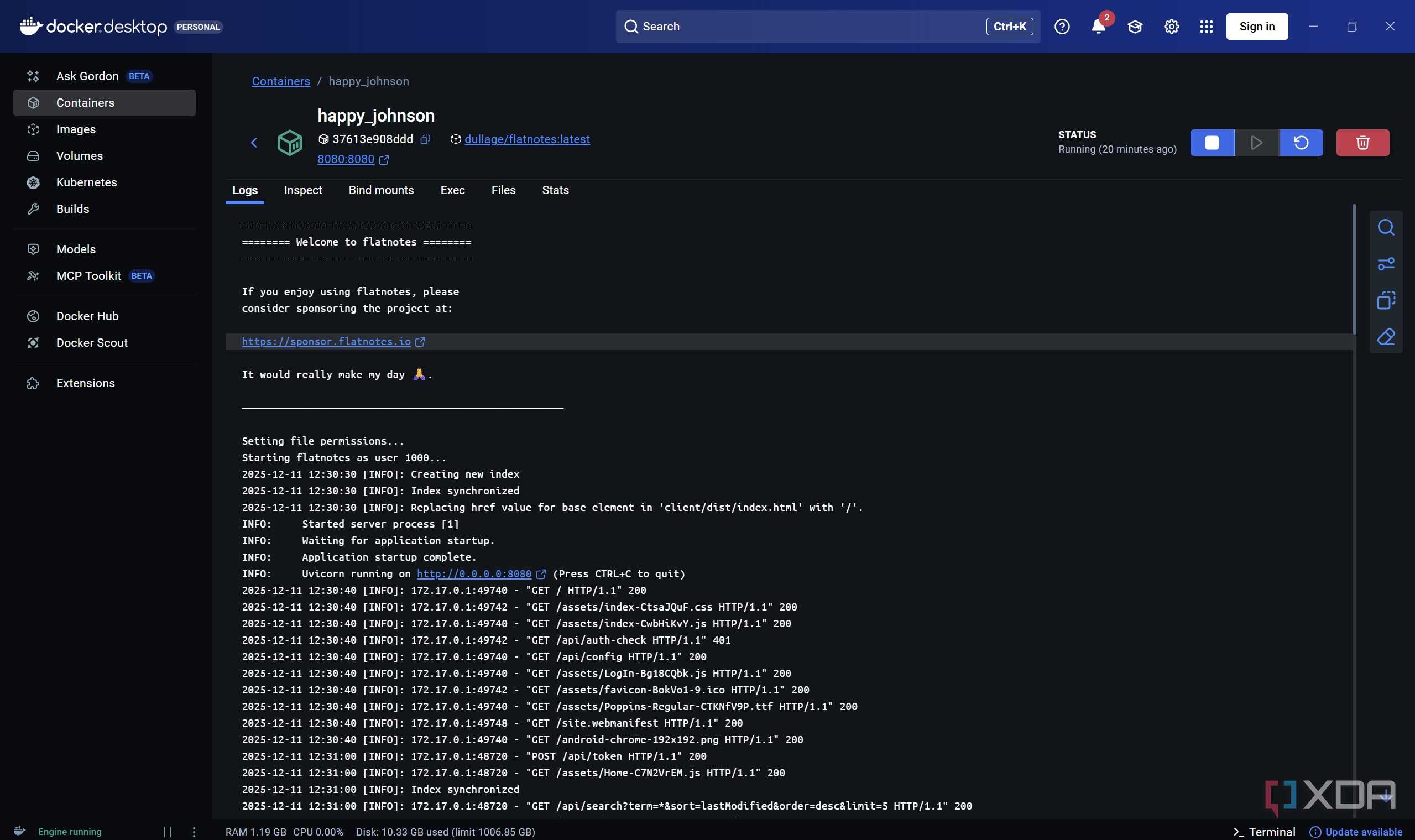Go to Images in the sidebar
This screenshot has height=840, width=1415.
pos(104,129)
